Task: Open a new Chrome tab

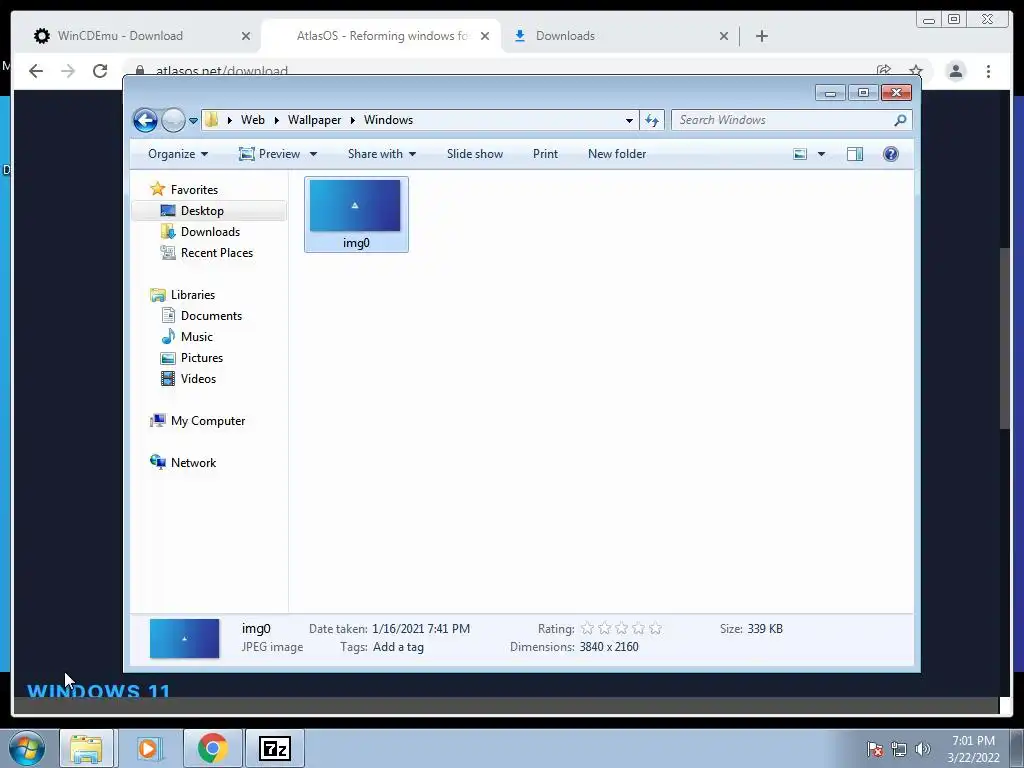Action: [x=761, y=36]
